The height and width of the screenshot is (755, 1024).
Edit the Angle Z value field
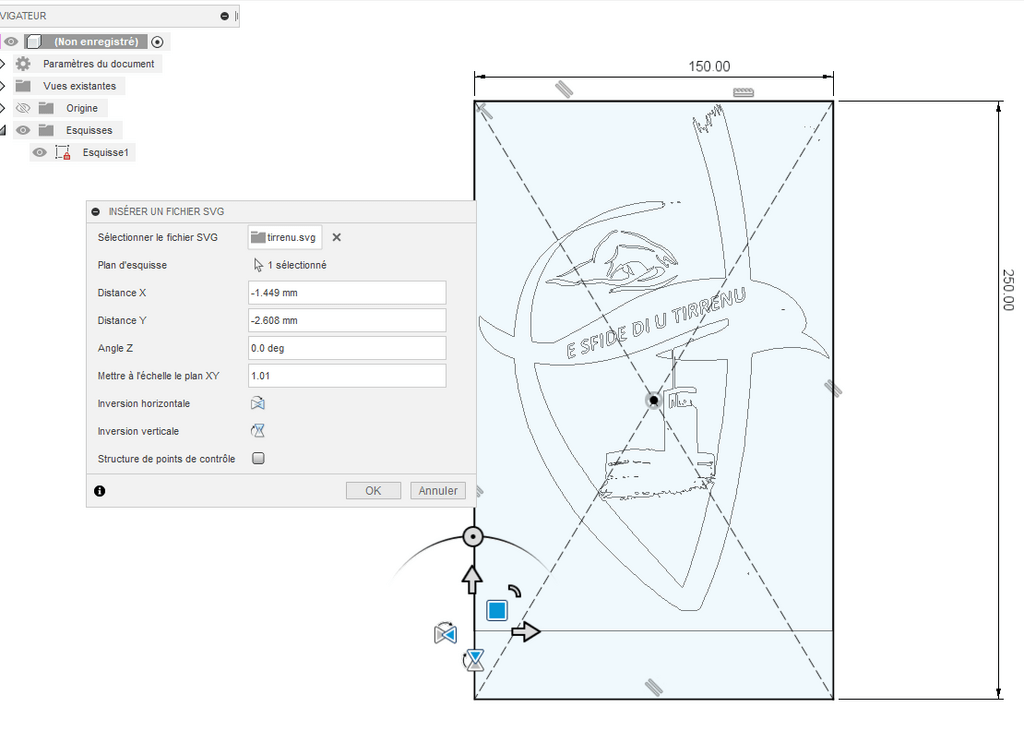tap(347, 348)
